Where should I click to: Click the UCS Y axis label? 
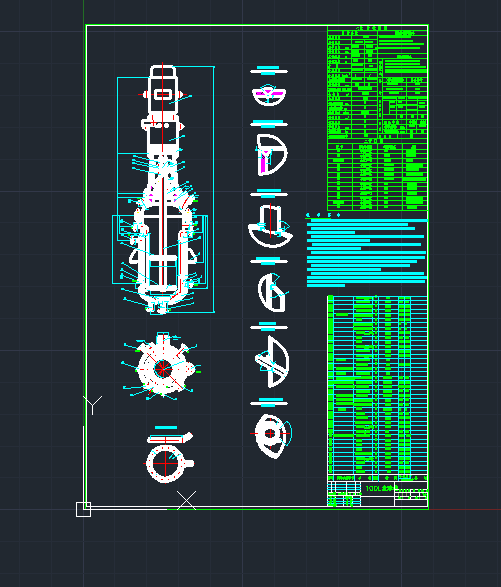[x=92, y=405]
